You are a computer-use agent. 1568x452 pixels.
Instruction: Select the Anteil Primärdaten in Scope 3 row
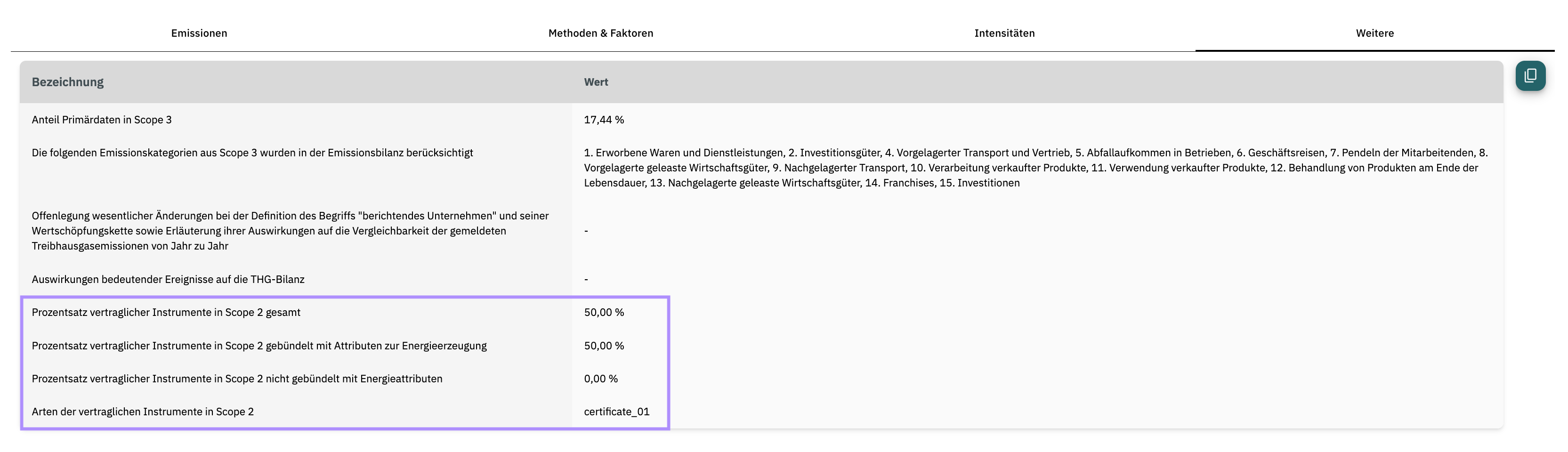[x=761, y=120]
